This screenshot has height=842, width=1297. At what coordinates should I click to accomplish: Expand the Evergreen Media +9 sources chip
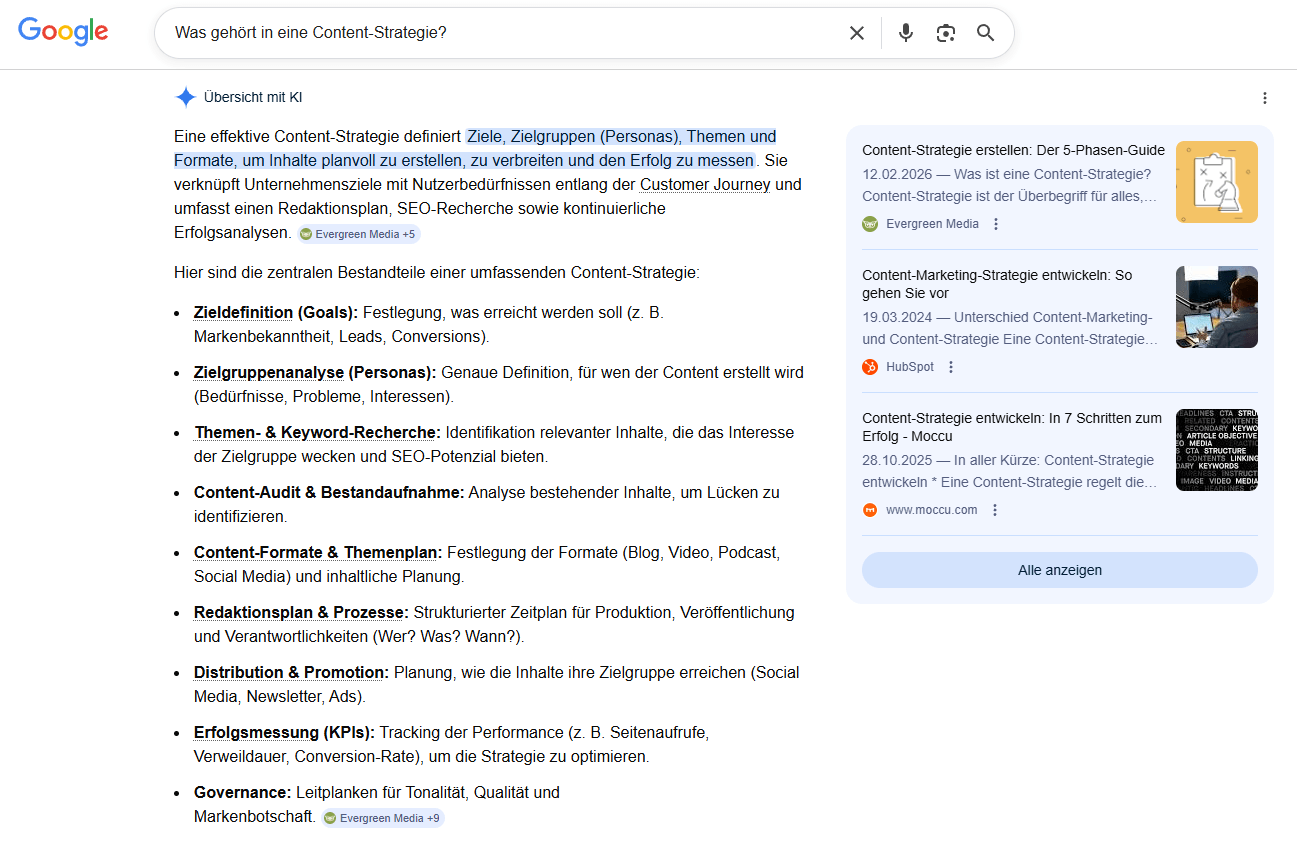click(x=382, y=817)
